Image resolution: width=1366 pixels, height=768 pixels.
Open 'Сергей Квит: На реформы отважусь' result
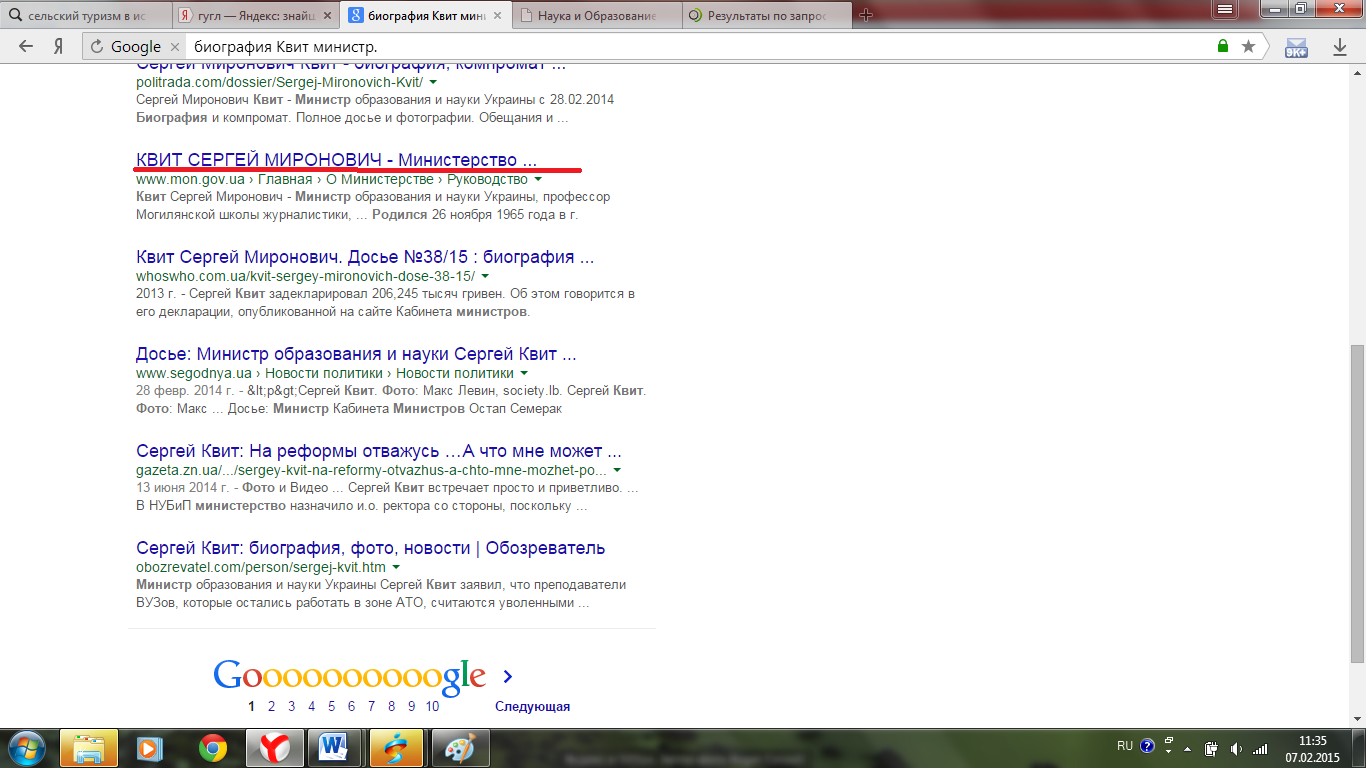coord(379,451)
